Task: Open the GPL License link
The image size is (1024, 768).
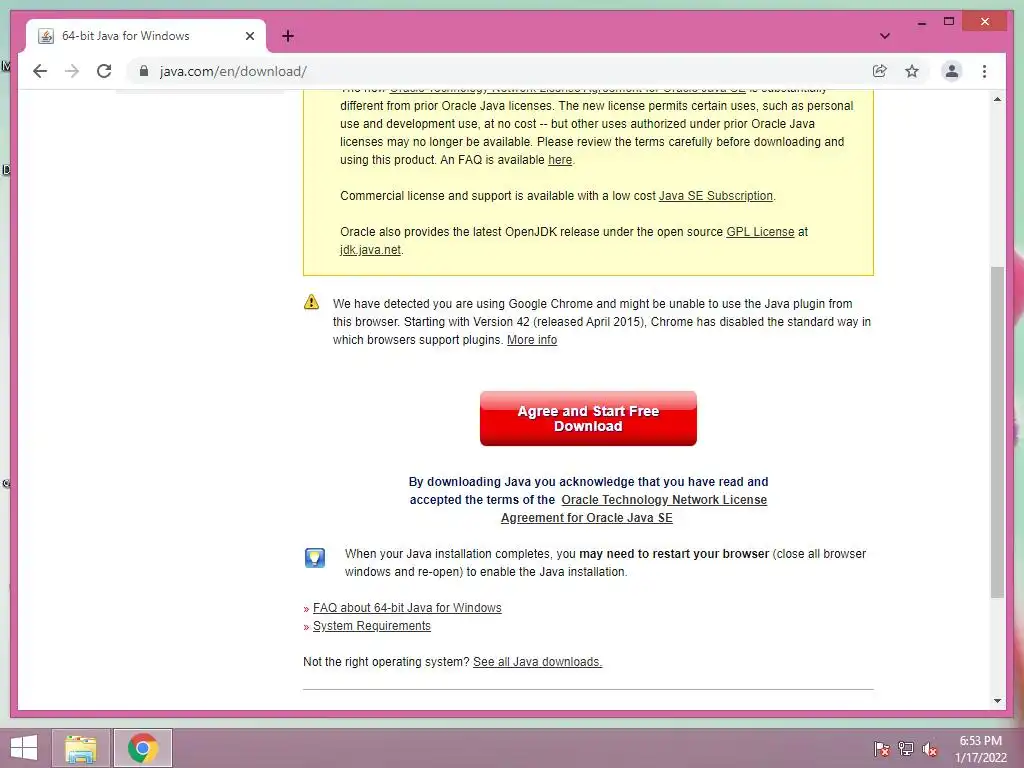Action: (760, 232)
